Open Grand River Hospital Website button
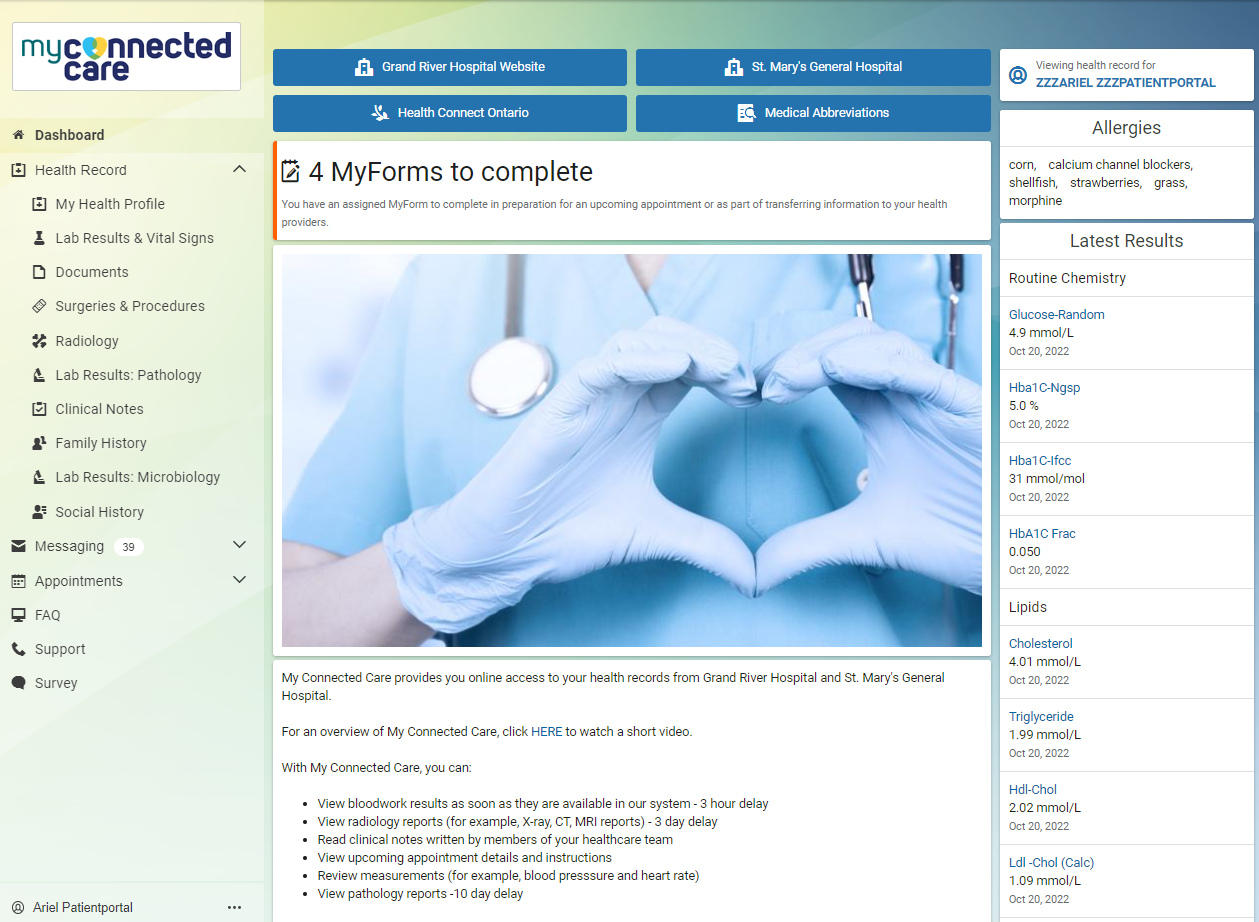 click(450, 67)
